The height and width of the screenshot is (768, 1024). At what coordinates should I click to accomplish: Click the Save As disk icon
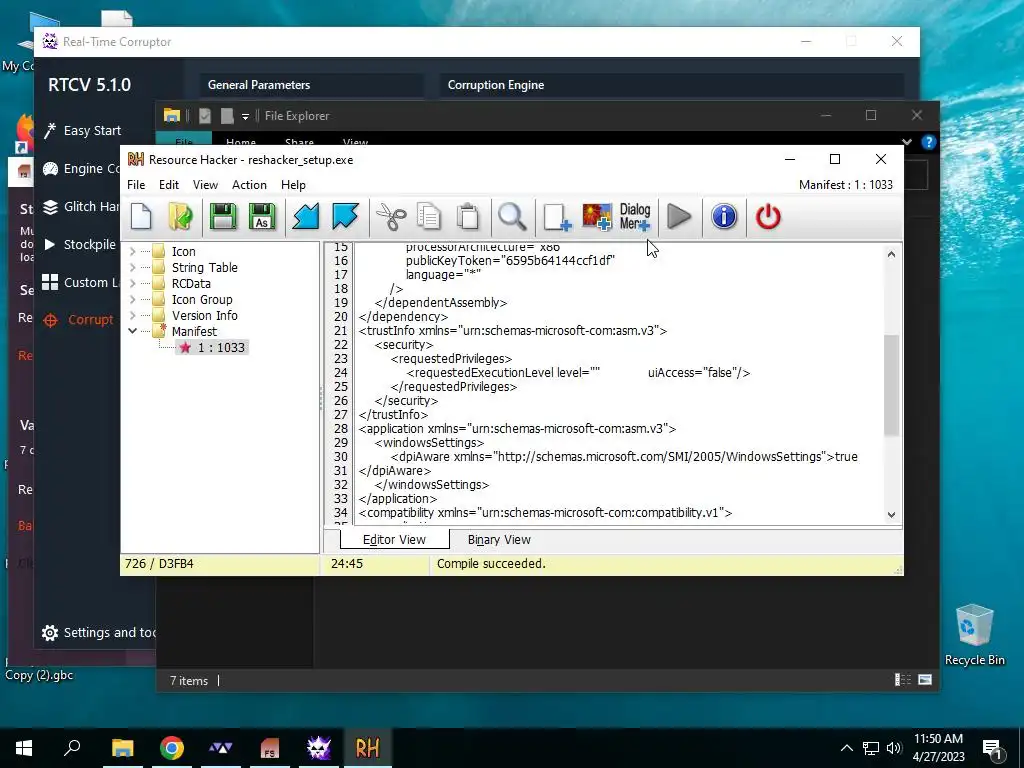(x=262, y=217)
